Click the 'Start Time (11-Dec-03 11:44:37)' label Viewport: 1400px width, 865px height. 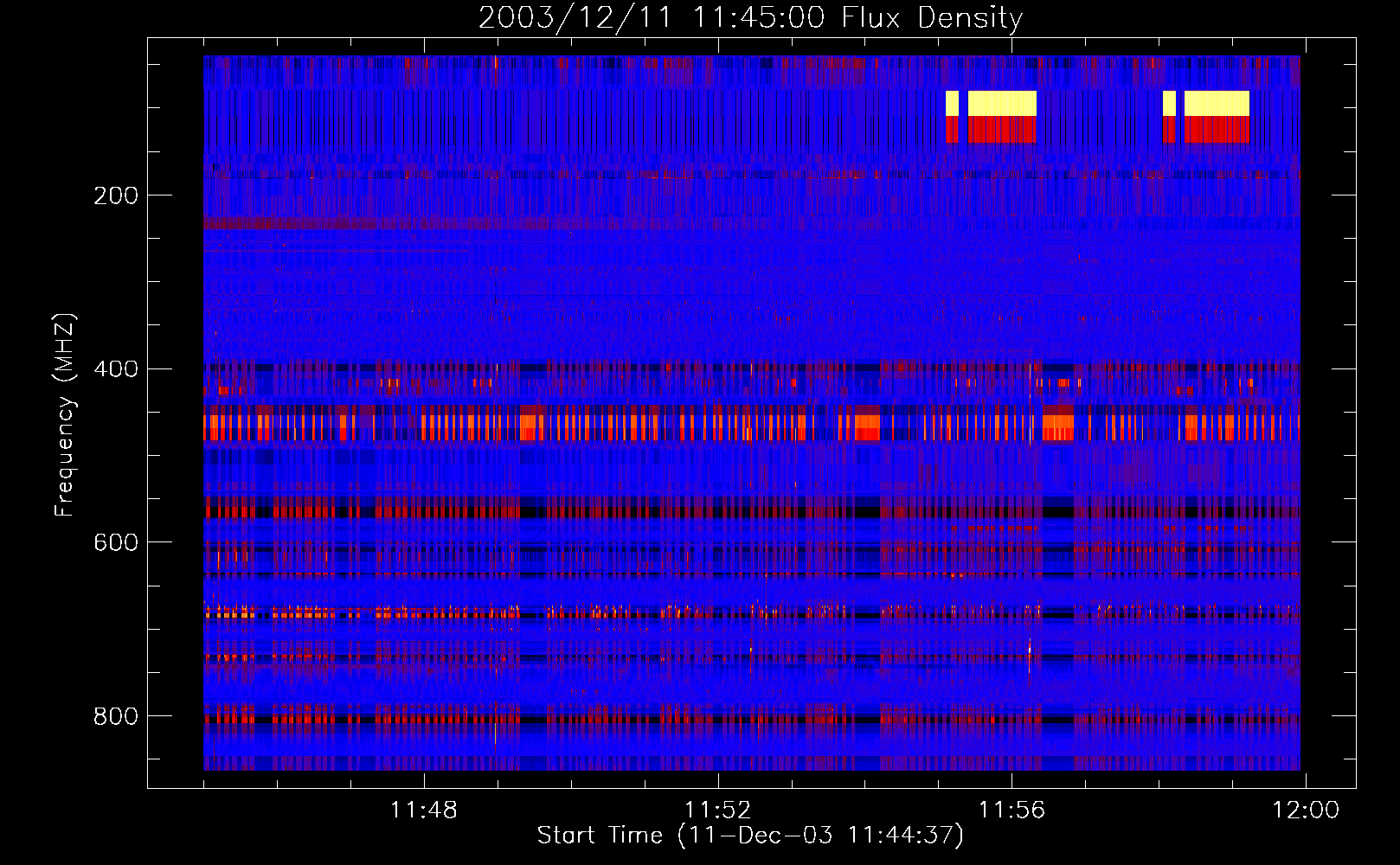coord(750,836)
